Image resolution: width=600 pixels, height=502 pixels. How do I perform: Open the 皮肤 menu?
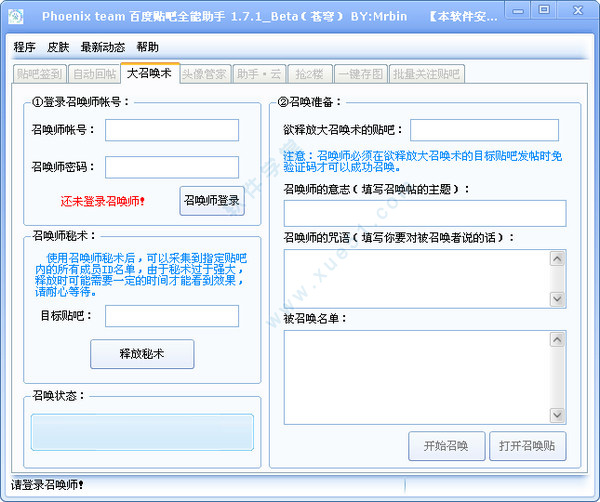coord(58,47)
